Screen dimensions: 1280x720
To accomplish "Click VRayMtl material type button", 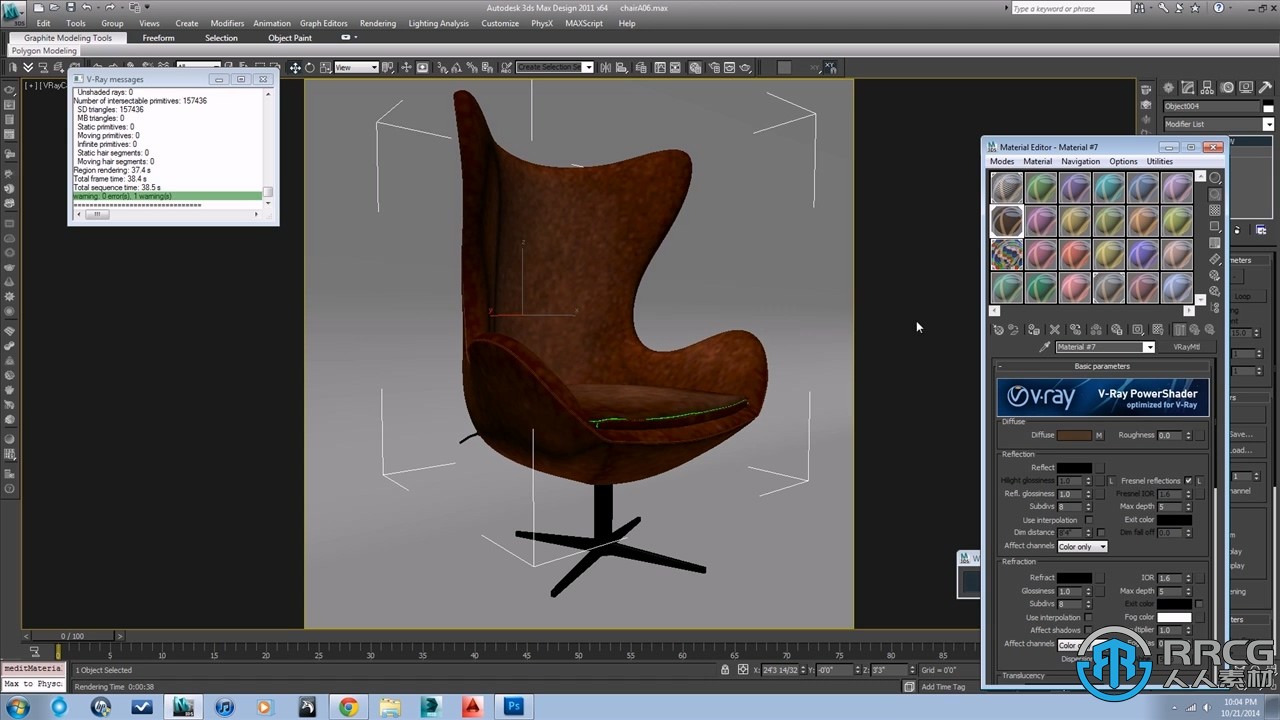I will click(x=1187, y=347).
